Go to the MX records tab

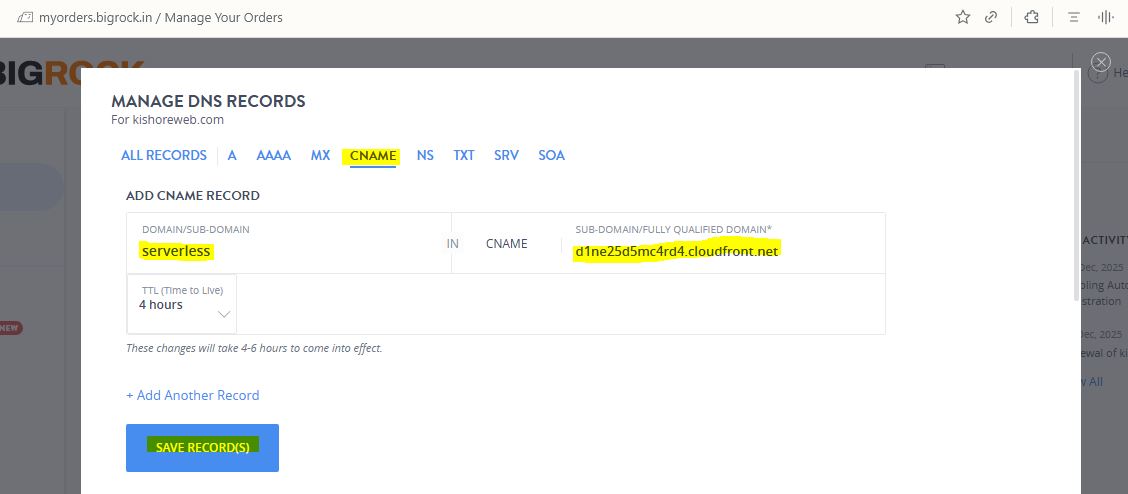(320, 155)
